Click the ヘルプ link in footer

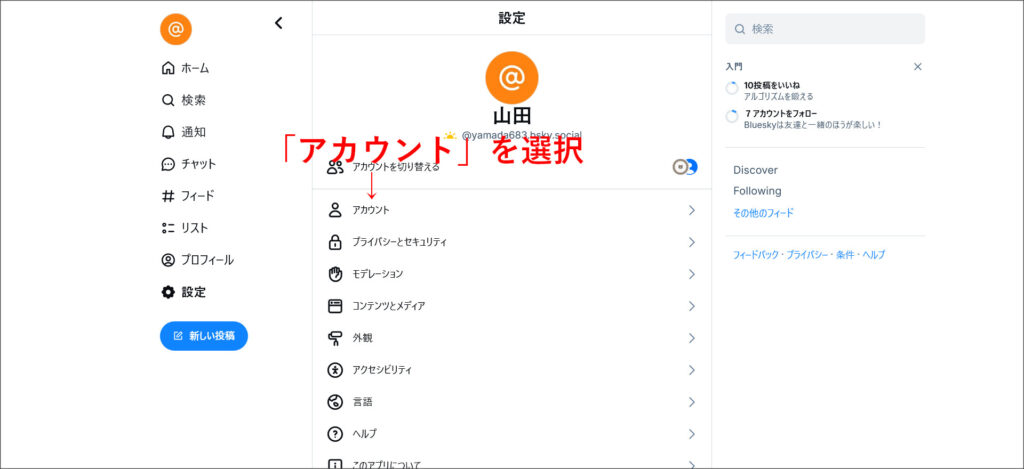point(874,255)
